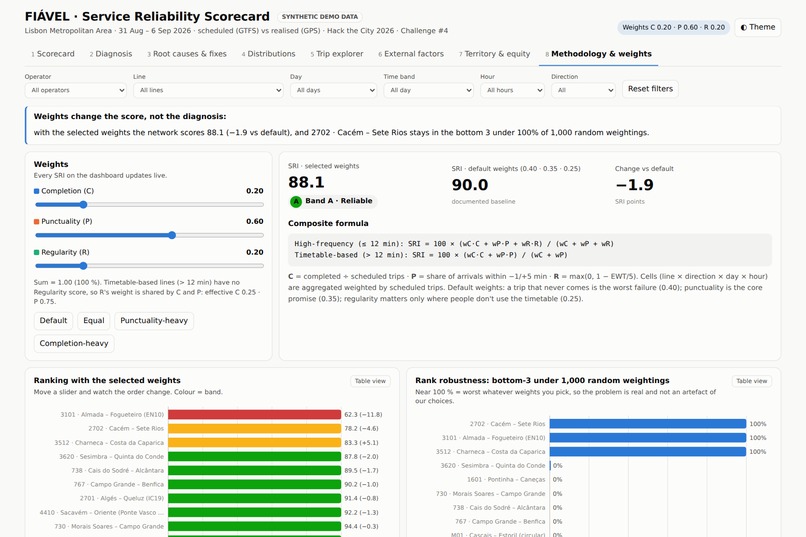Open the Direction dropdown
Image resolution: width=806 pixels, height=537 pixels.
(x=583, y=90)
